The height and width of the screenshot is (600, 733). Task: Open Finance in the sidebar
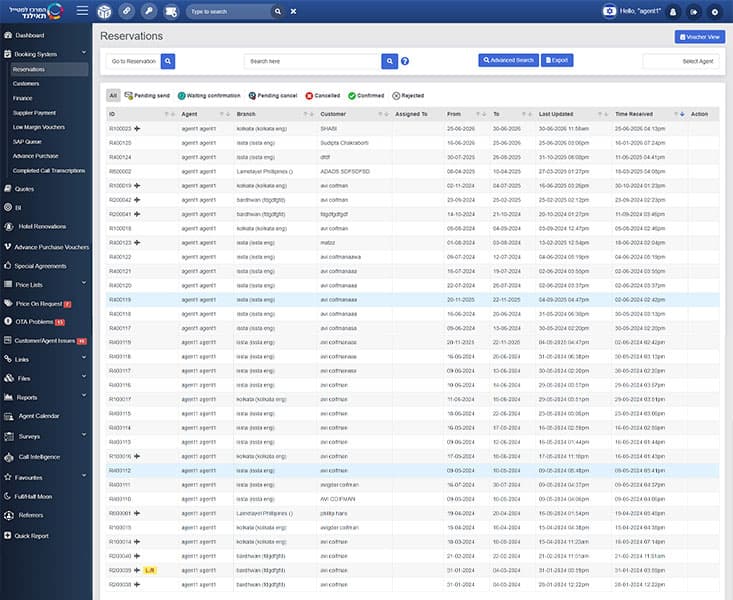pyautogui.click(x=22, y=98)
